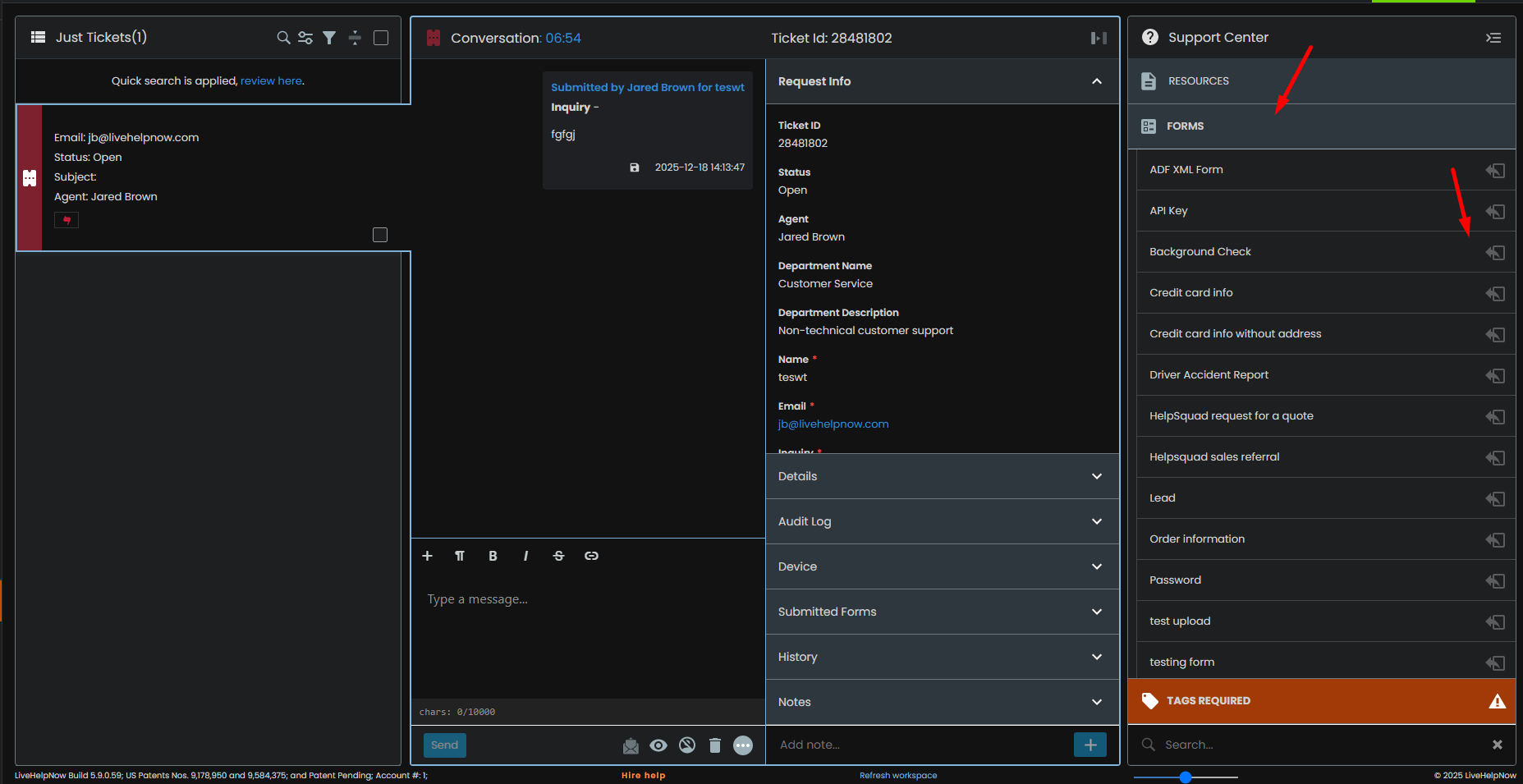This screenshot has width=1523, height=784.
Task: Click the more options ellipsis button
Action: [742, 745]
